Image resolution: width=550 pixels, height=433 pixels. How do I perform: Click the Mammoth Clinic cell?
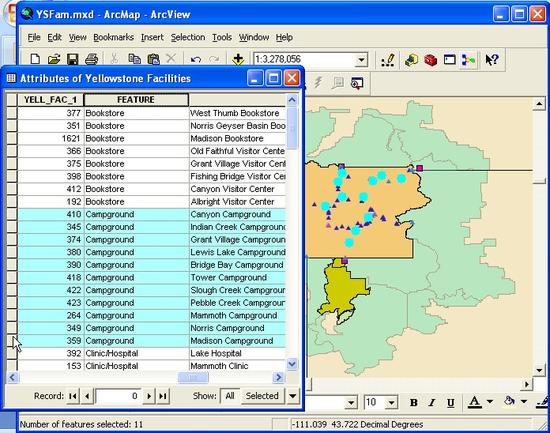(237, 366)
